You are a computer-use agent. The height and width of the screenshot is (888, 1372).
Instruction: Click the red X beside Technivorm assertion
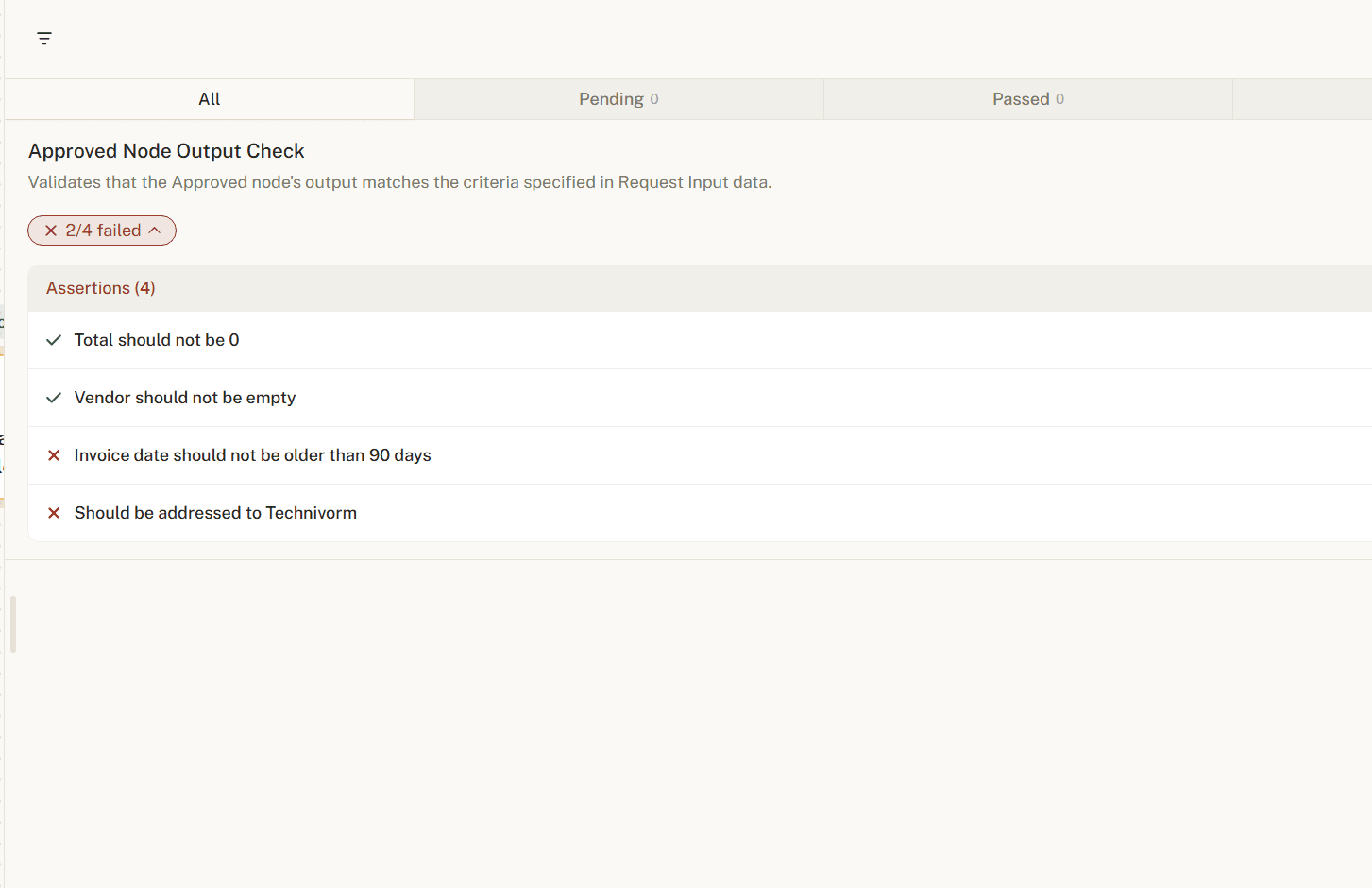point(54,513)
